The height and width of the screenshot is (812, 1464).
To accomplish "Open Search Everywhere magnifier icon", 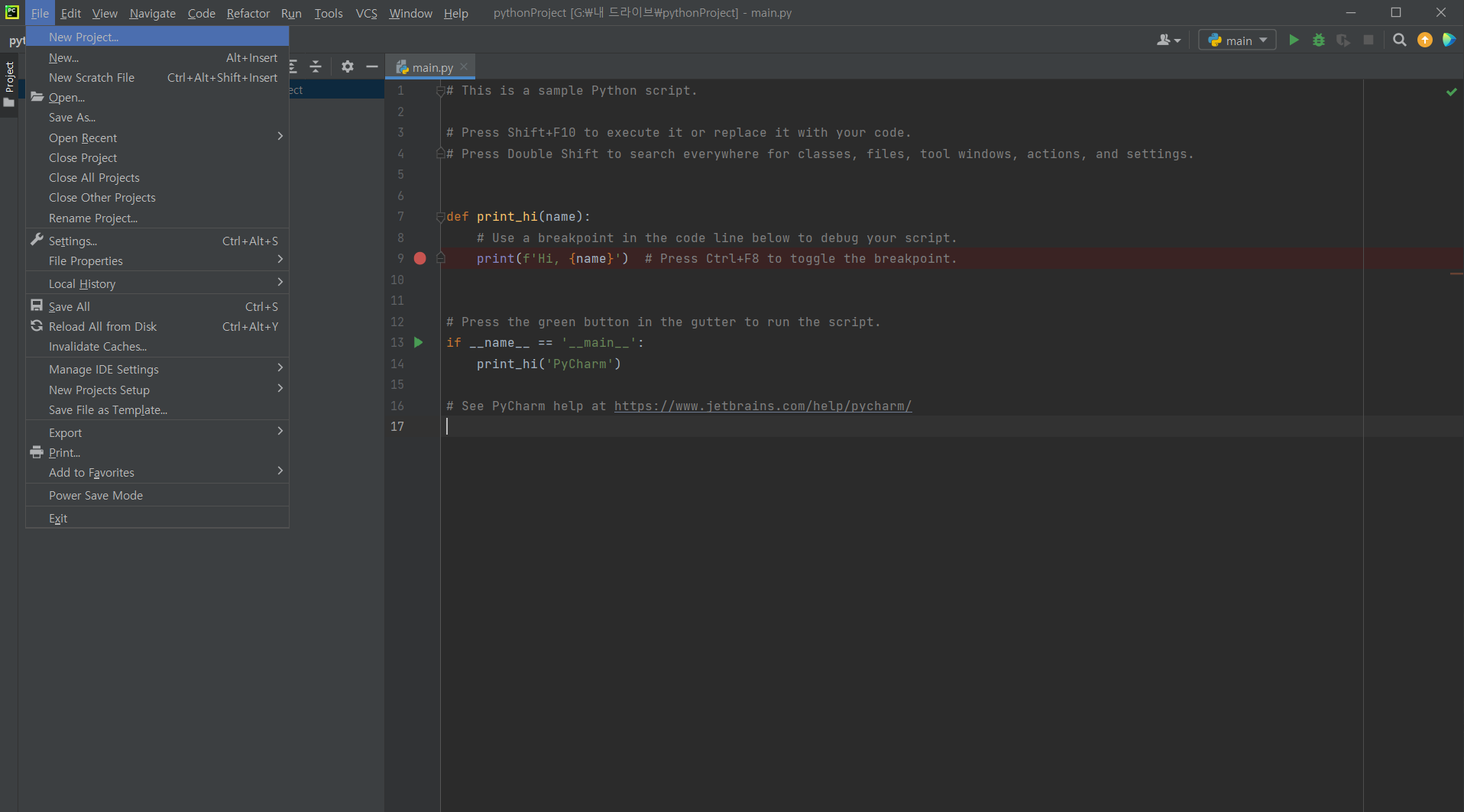I will click(x=1400, y=40).
